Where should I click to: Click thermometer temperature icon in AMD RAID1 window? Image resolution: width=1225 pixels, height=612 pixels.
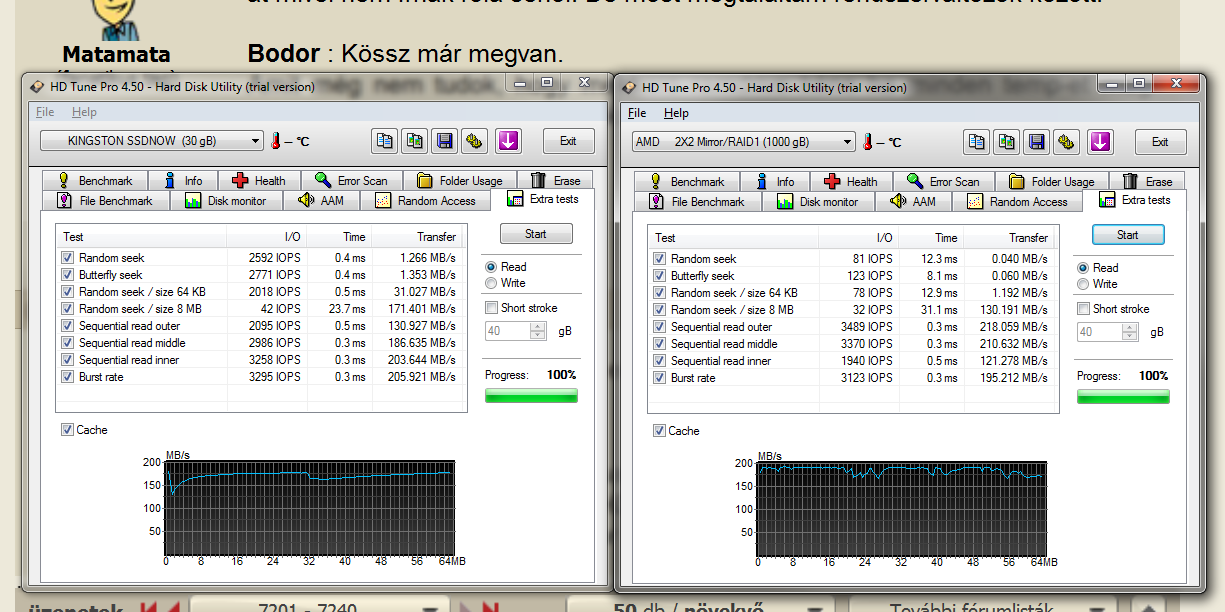868,142
